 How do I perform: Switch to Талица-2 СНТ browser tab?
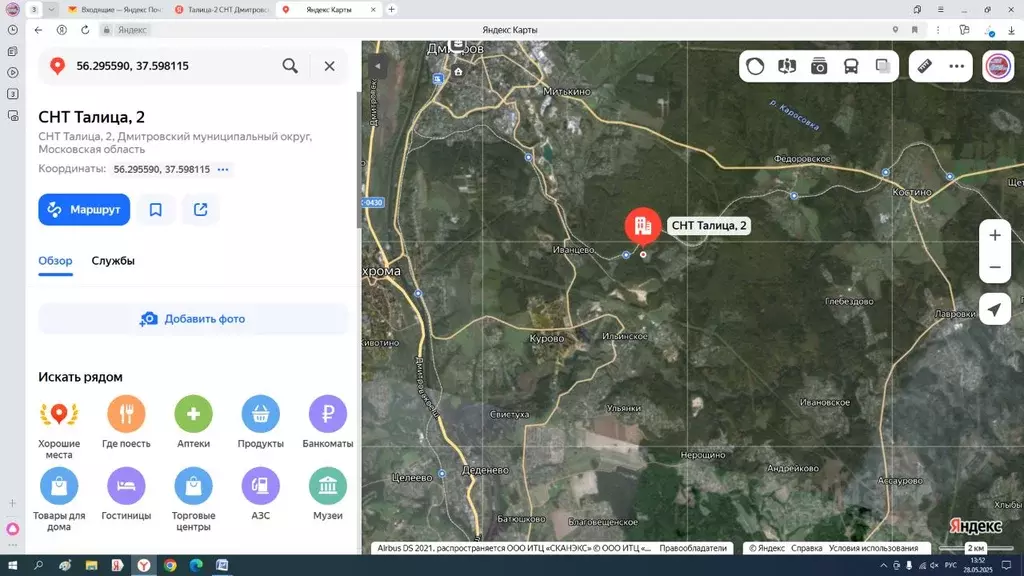[222, 10]
